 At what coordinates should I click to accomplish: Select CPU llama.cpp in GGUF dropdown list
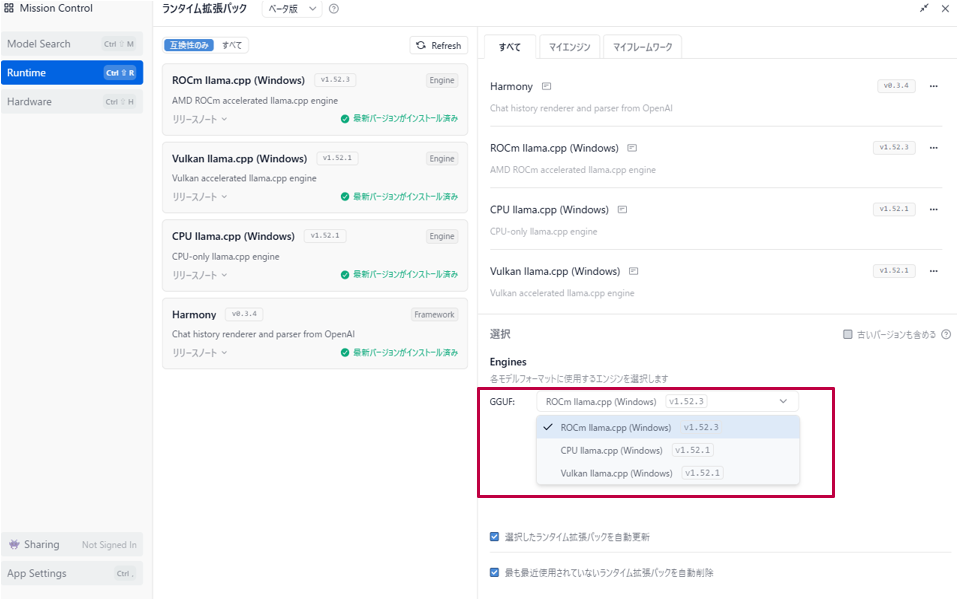pos(611,450)
